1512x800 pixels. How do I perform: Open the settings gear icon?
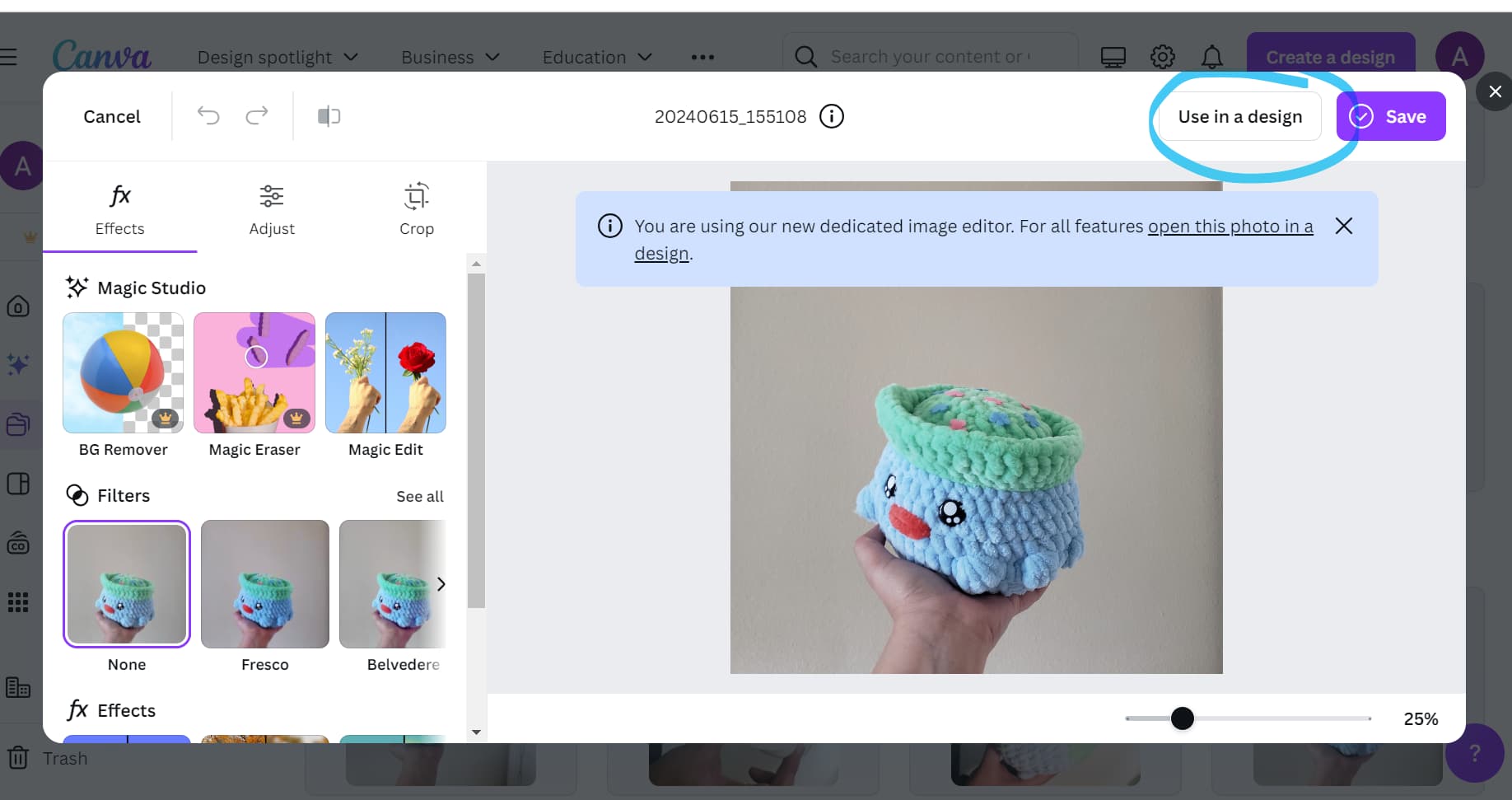[x=1162, y=57]
